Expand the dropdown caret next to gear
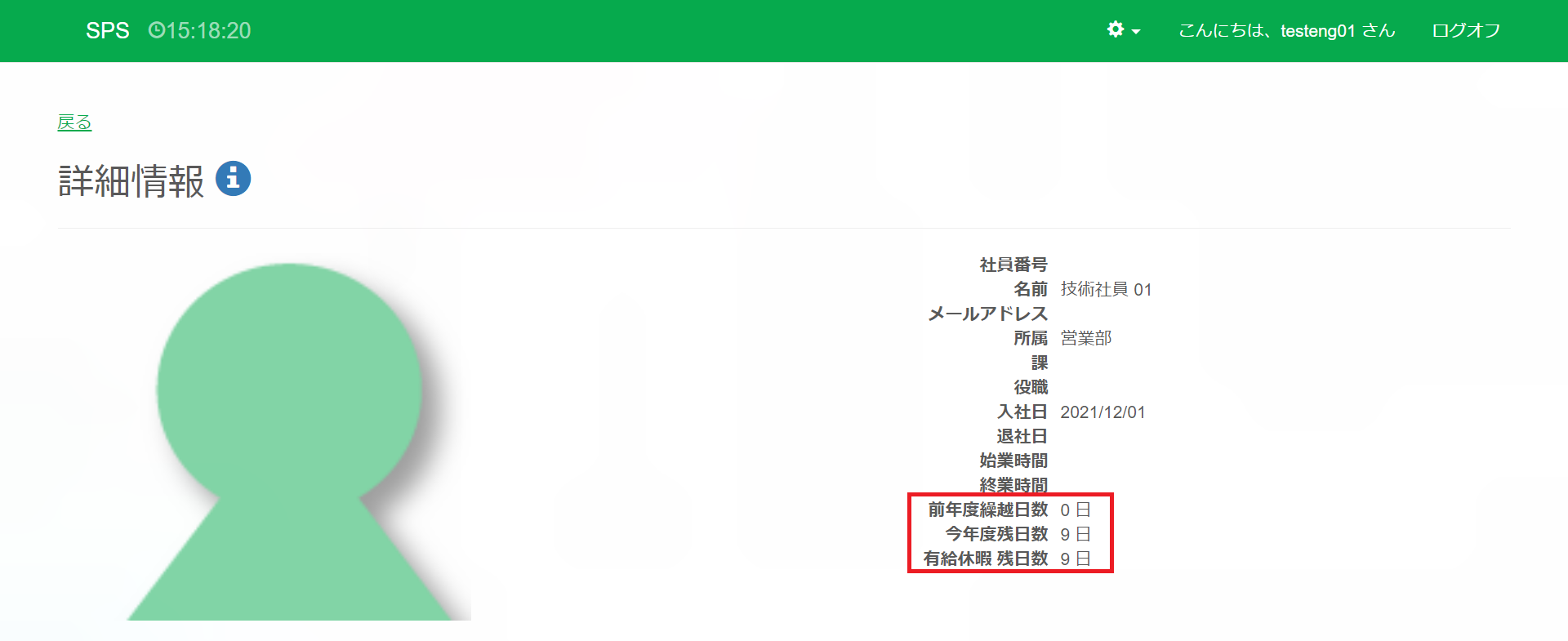Viewport: 1568px width, 641px height. pos(1136,32)
